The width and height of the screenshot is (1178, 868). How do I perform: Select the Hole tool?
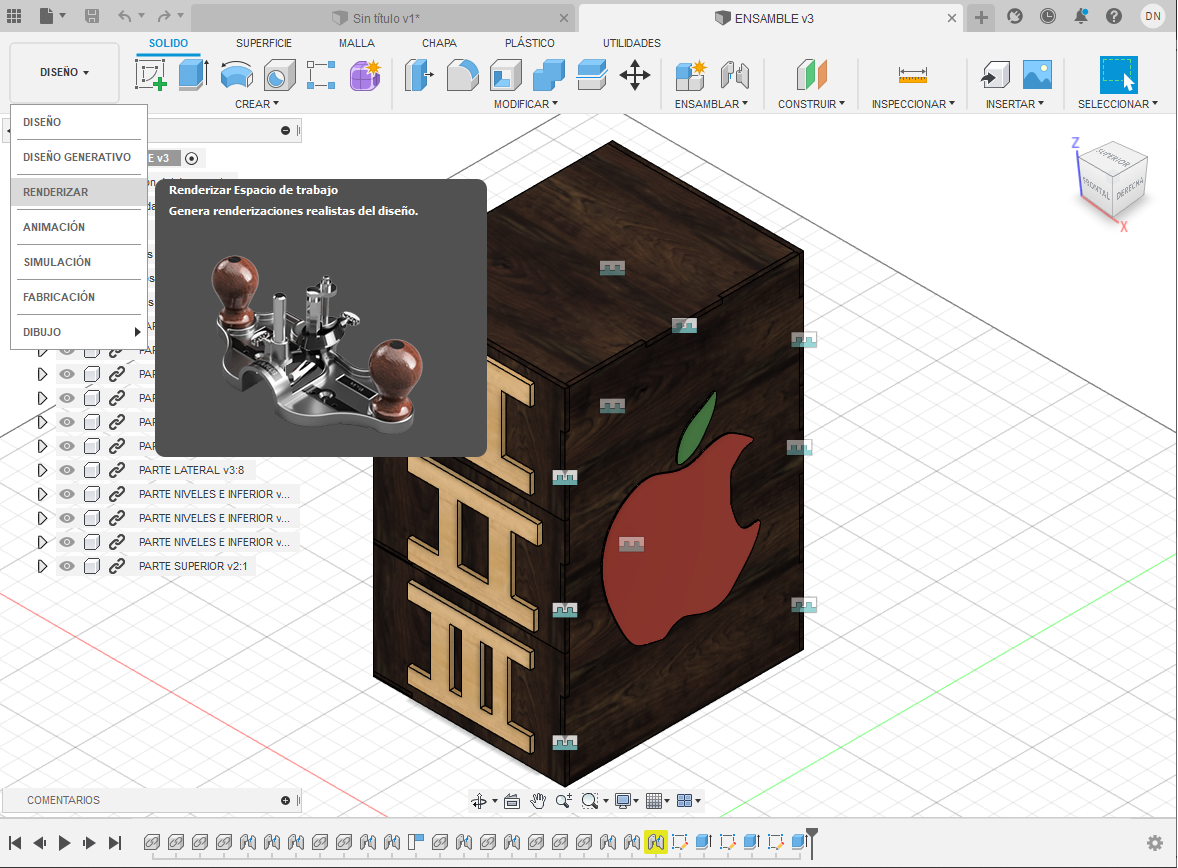[279, 75]
